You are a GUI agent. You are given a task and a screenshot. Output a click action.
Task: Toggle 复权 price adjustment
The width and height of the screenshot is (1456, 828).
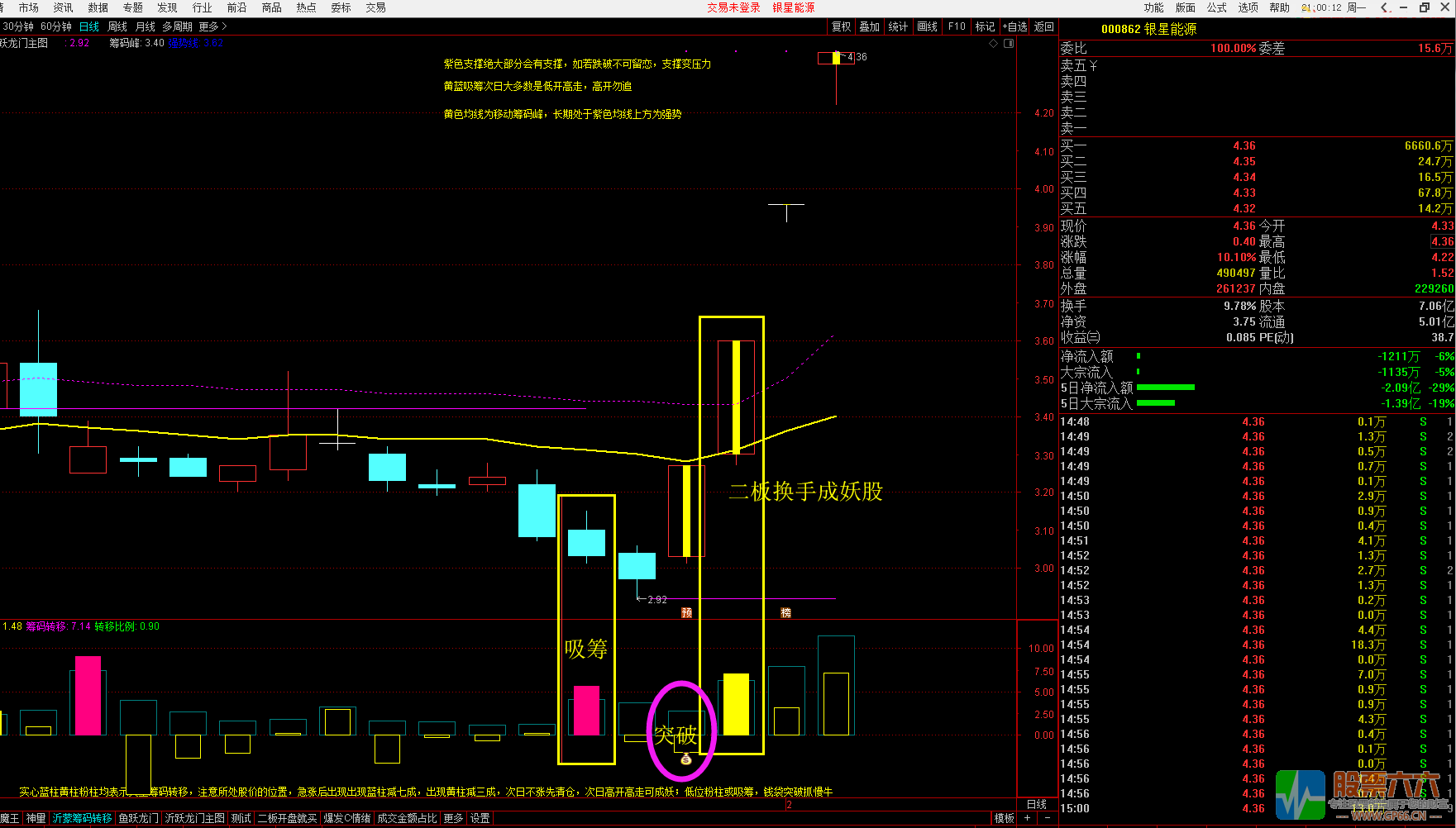[841, 26]
